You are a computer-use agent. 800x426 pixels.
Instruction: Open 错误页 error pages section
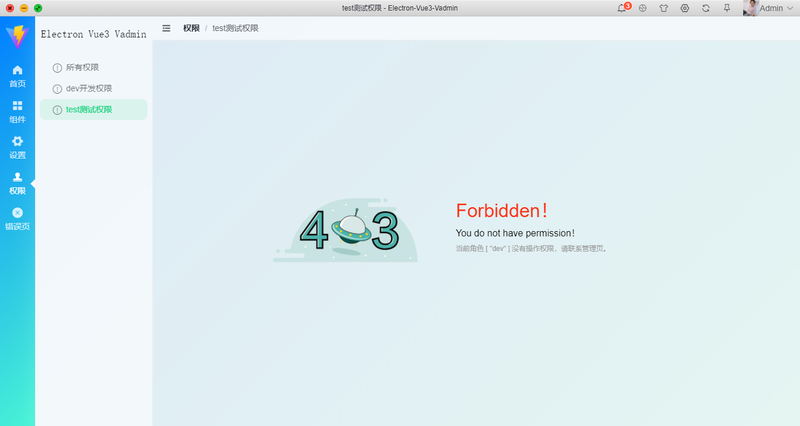[x=17, y=219]
